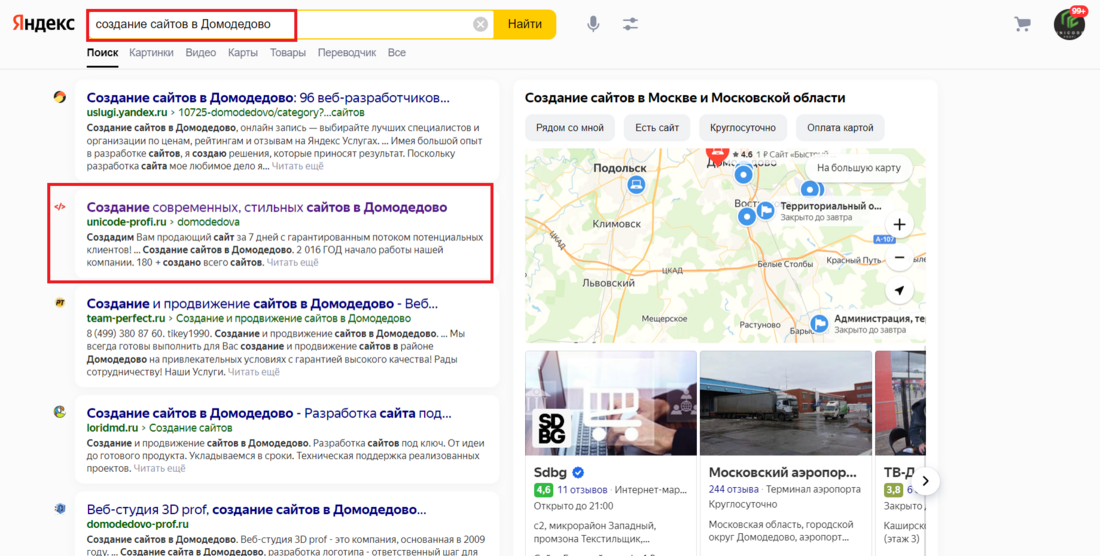The image size is (1100, 556).
Task: Click the Yandex logo
Action: pos(43,23)
